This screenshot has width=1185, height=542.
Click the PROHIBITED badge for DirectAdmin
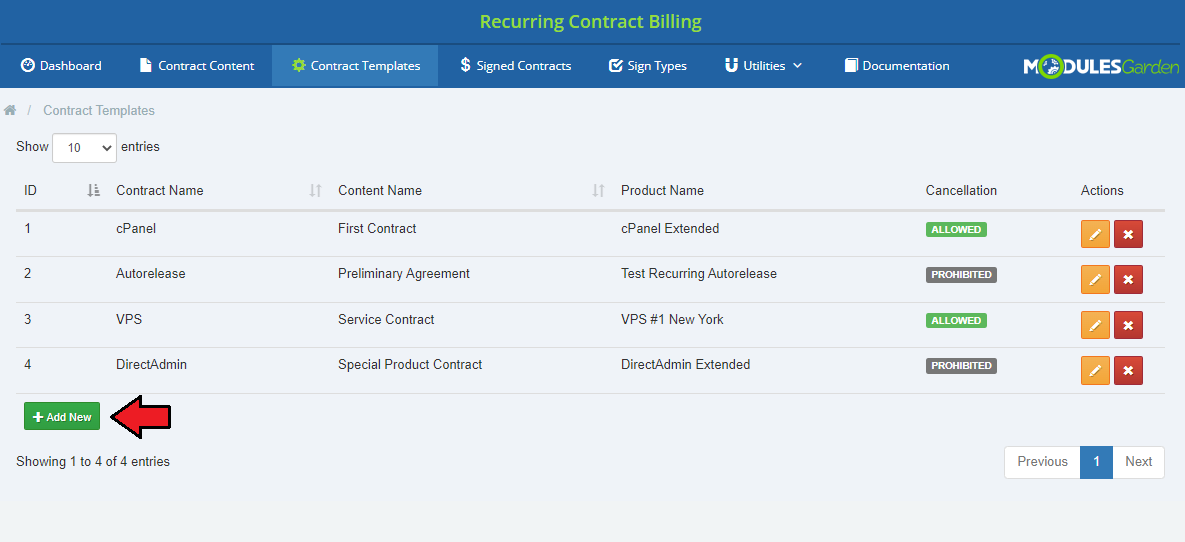pyautogui.click(x=961, y=366)
